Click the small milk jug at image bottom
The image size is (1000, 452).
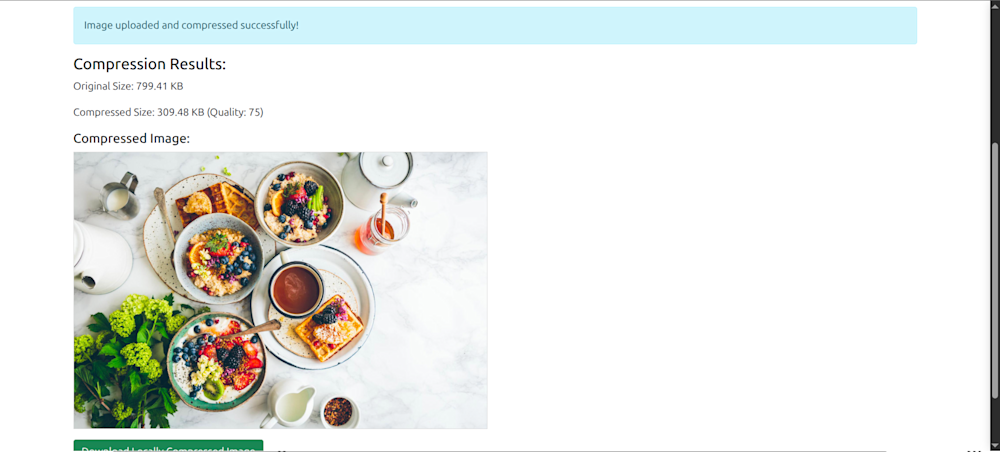point(288,406)
